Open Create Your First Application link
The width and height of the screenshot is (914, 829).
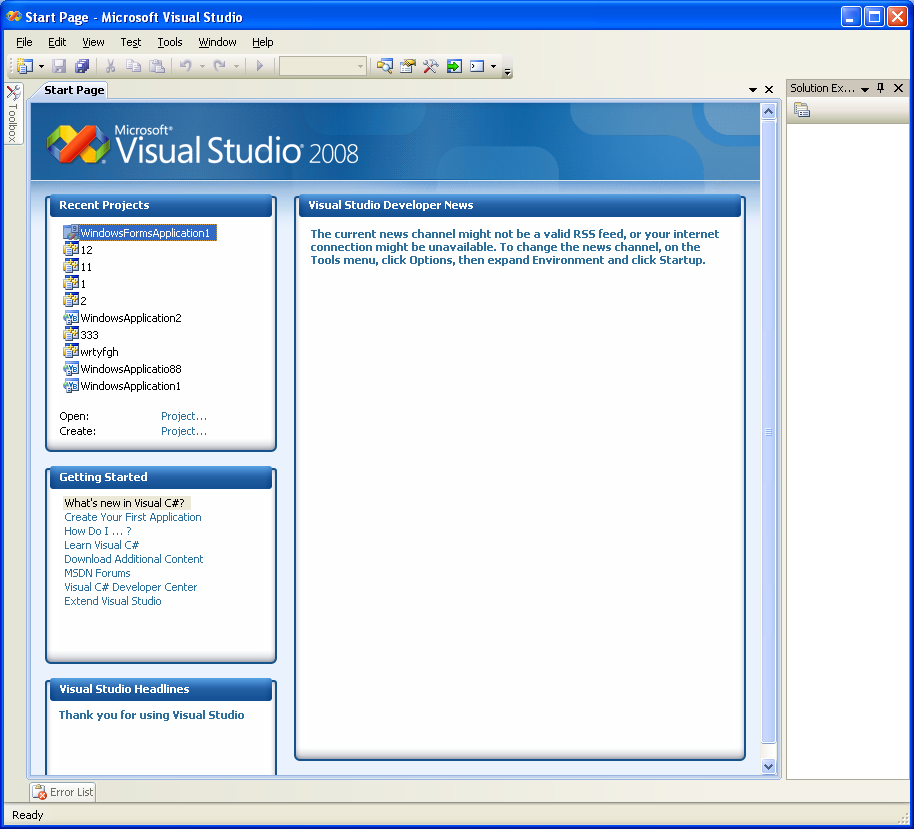133,517
